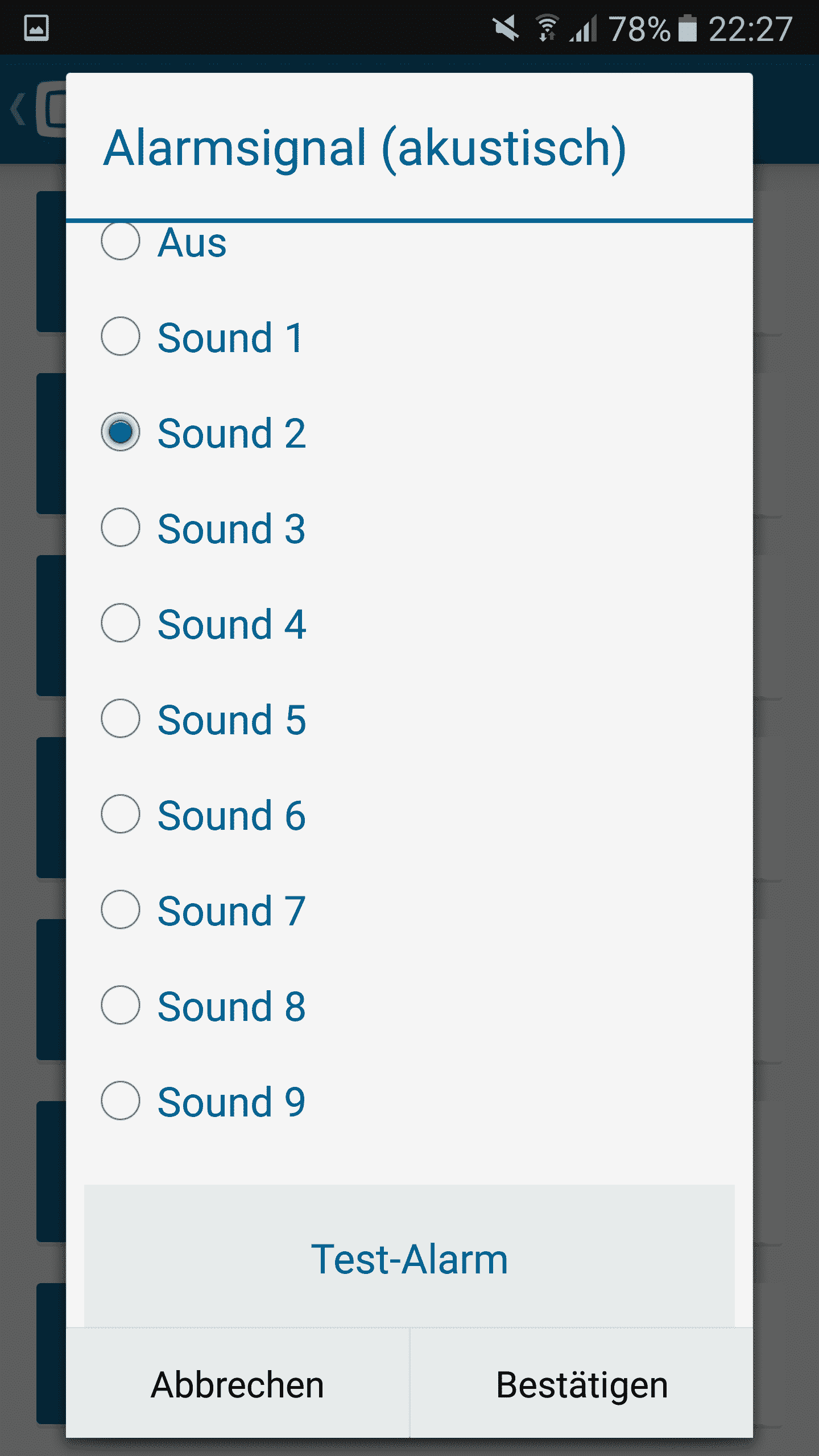Select Sound 9 radio option
Viewport: 819px width, 1456px height.
[x=121, y=1101]
